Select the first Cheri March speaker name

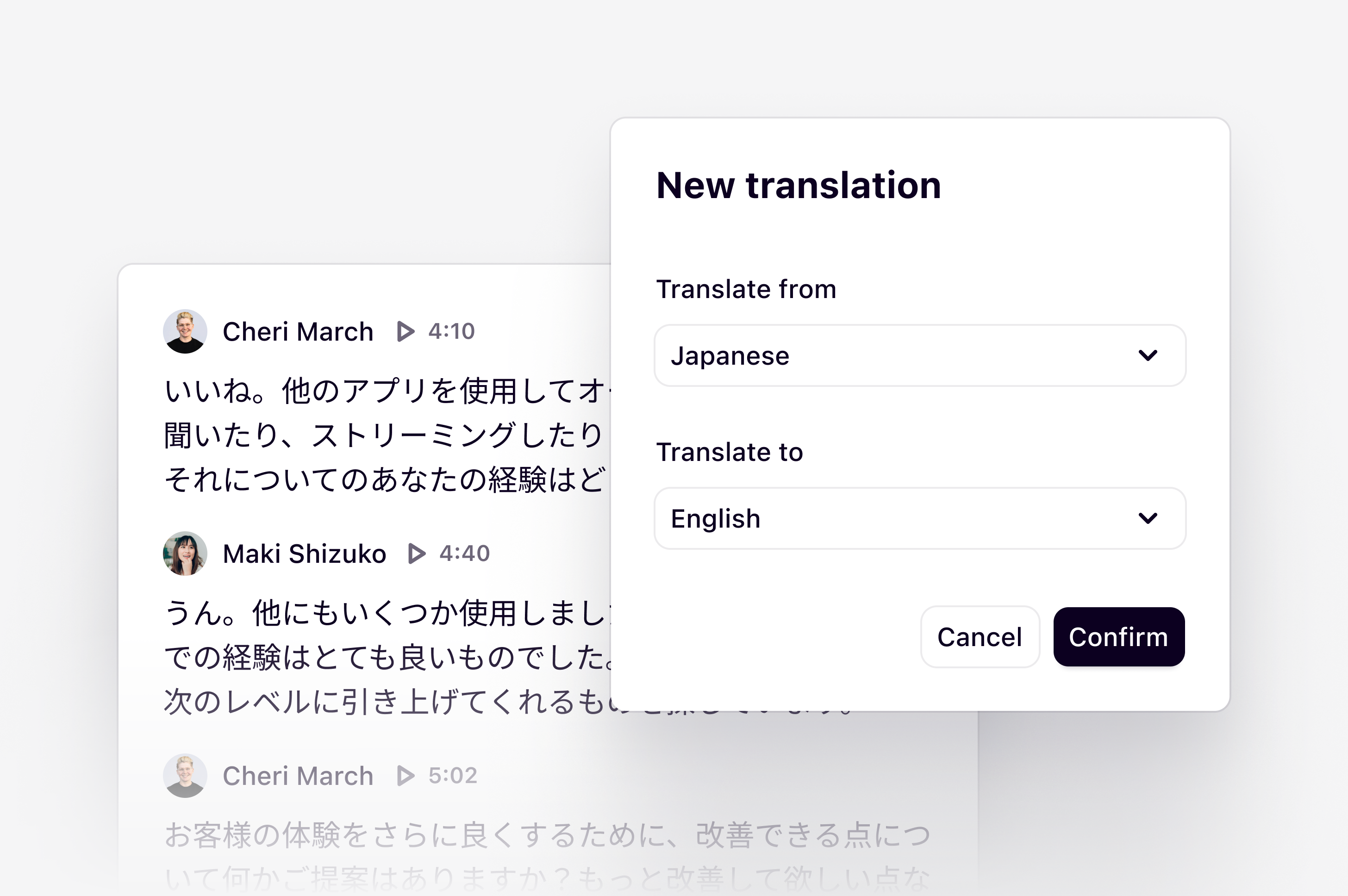tap(298, 331)
